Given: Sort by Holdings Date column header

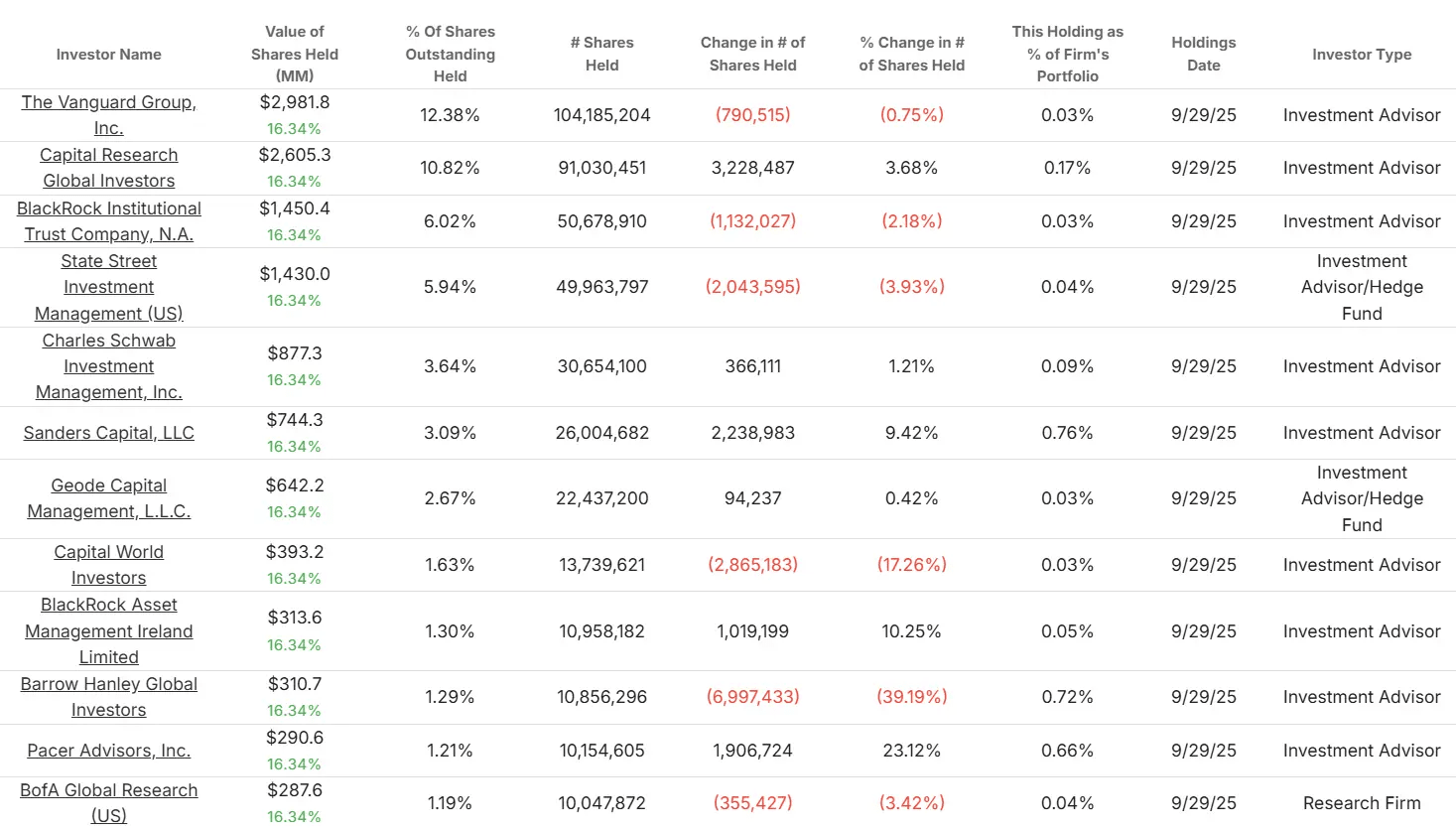Looking at the screenshot, I should point(1204,54).
